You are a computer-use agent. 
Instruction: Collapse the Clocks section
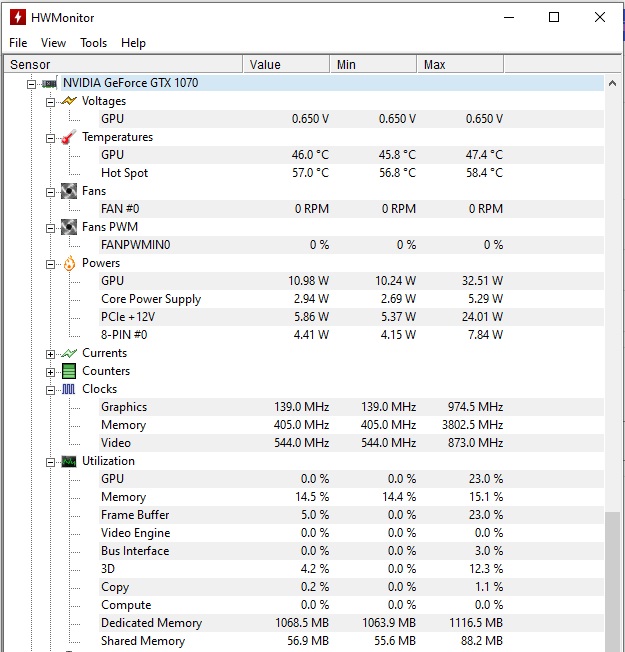click(x=50, y=390)
